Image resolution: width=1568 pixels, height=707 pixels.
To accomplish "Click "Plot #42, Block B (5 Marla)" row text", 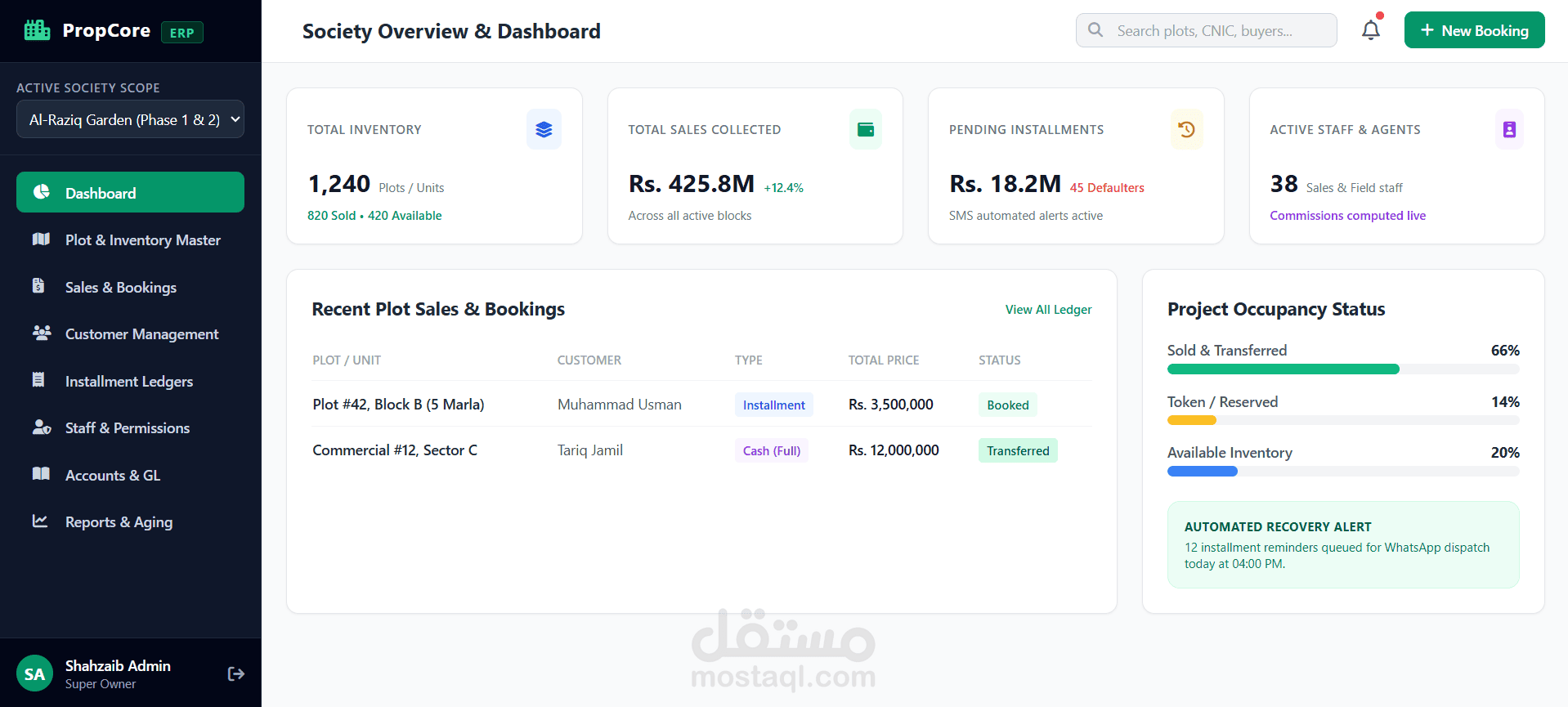I will (398, 404).
